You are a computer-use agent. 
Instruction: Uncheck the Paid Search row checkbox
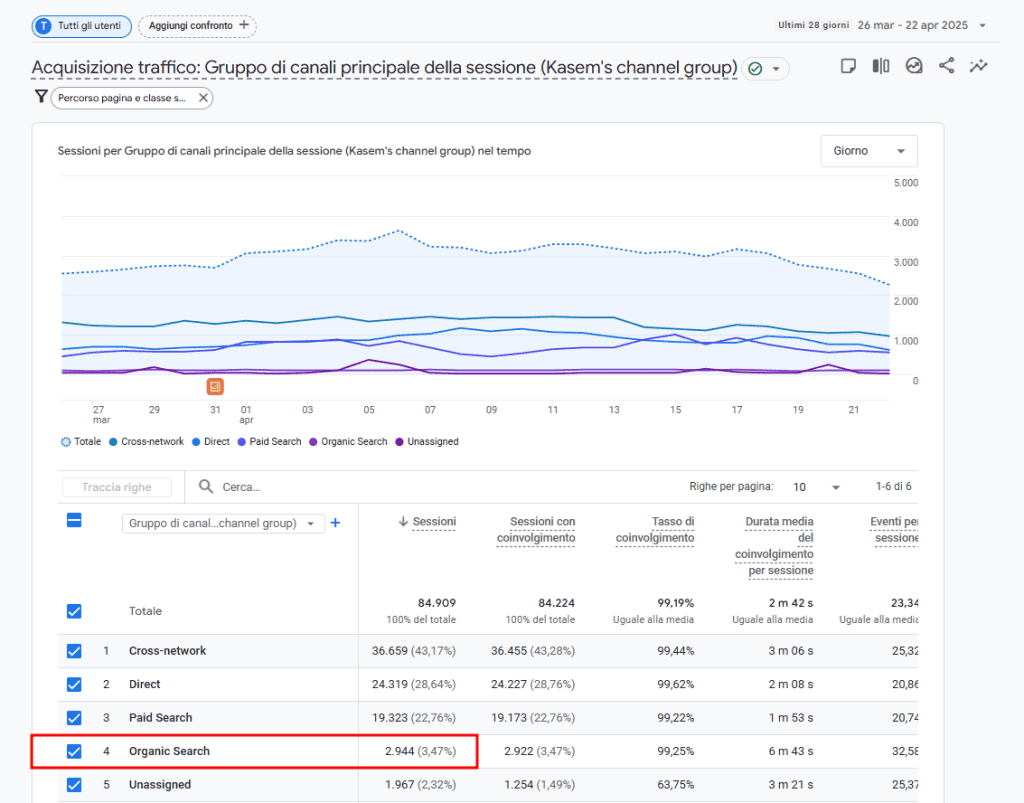pos(74,717)
